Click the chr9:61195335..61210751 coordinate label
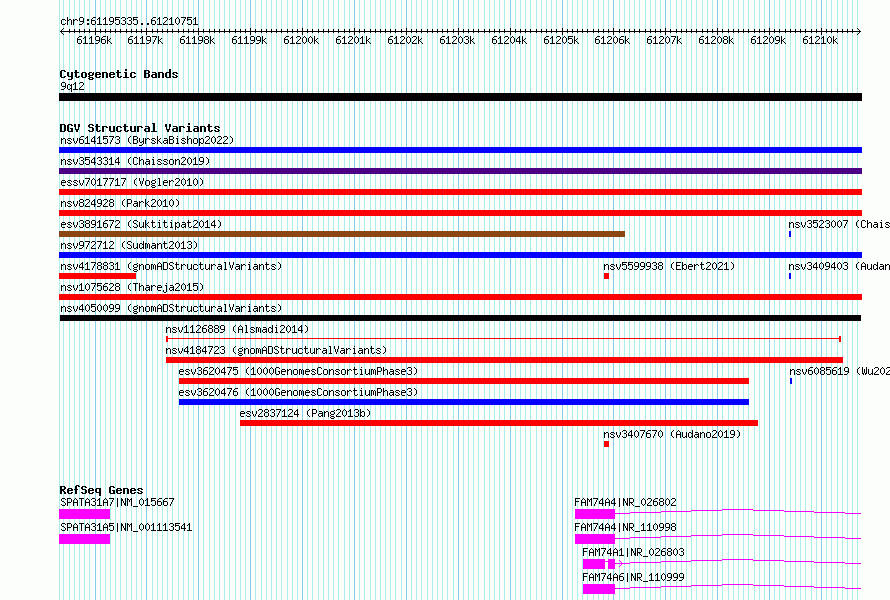The height and width of the screenshot is (600, 890). (x=129, y=22)
